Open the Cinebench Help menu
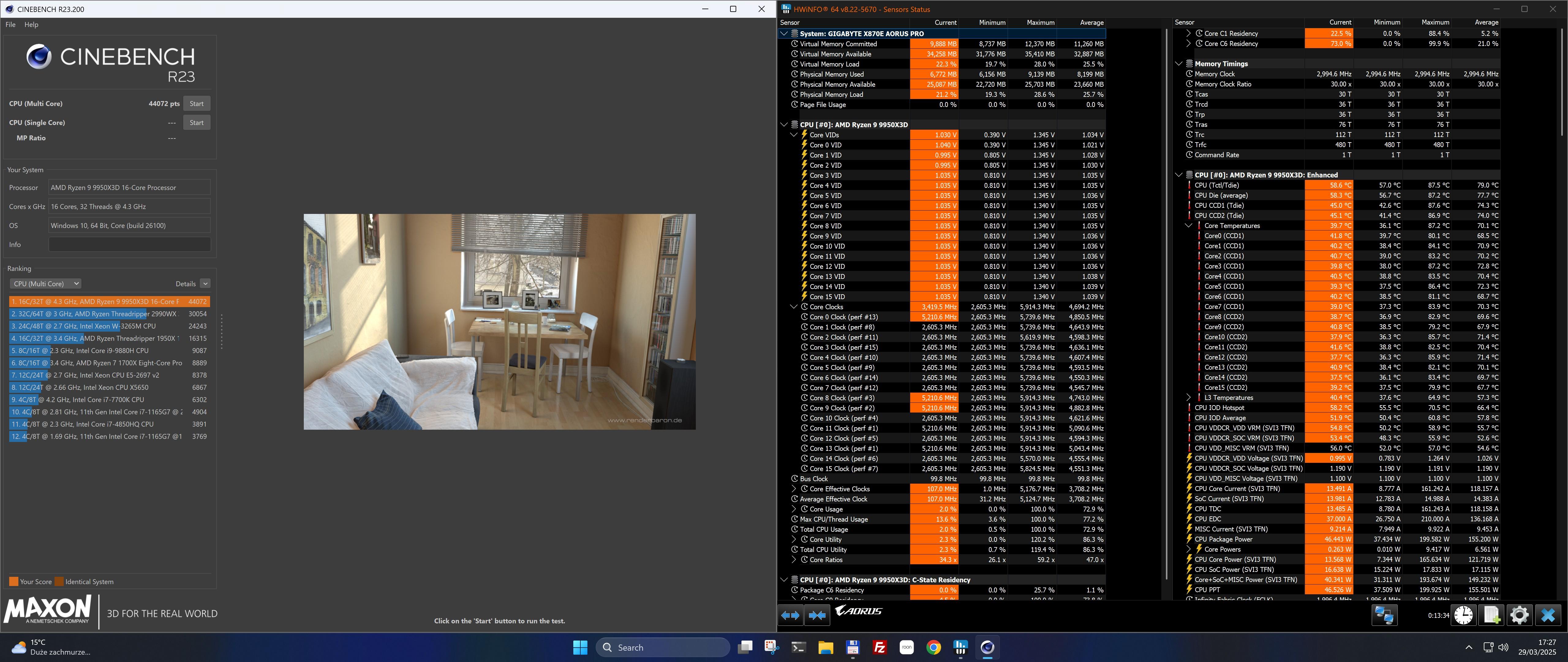This screenshot has height=662, width=1568. pos(31,24)
